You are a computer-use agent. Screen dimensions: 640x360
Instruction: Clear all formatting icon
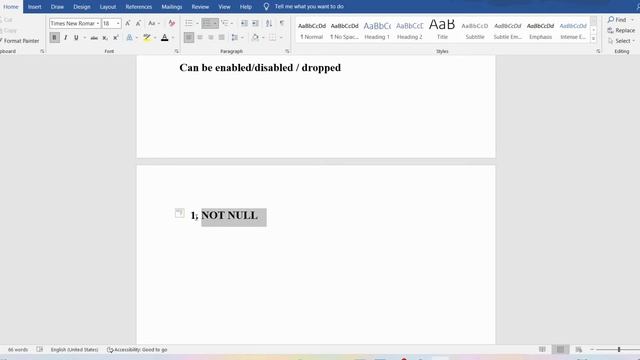[171, 23]
